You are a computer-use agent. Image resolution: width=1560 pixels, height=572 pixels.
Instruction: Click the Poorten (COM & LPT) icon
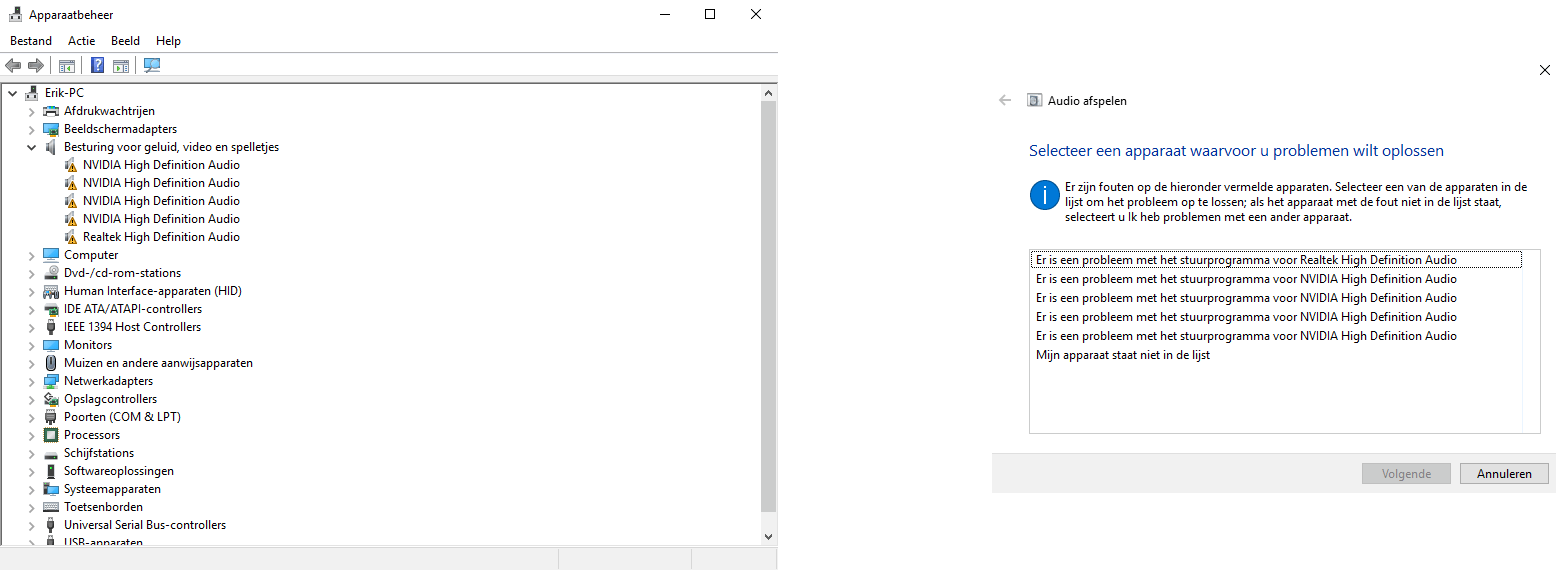(51, 417)
